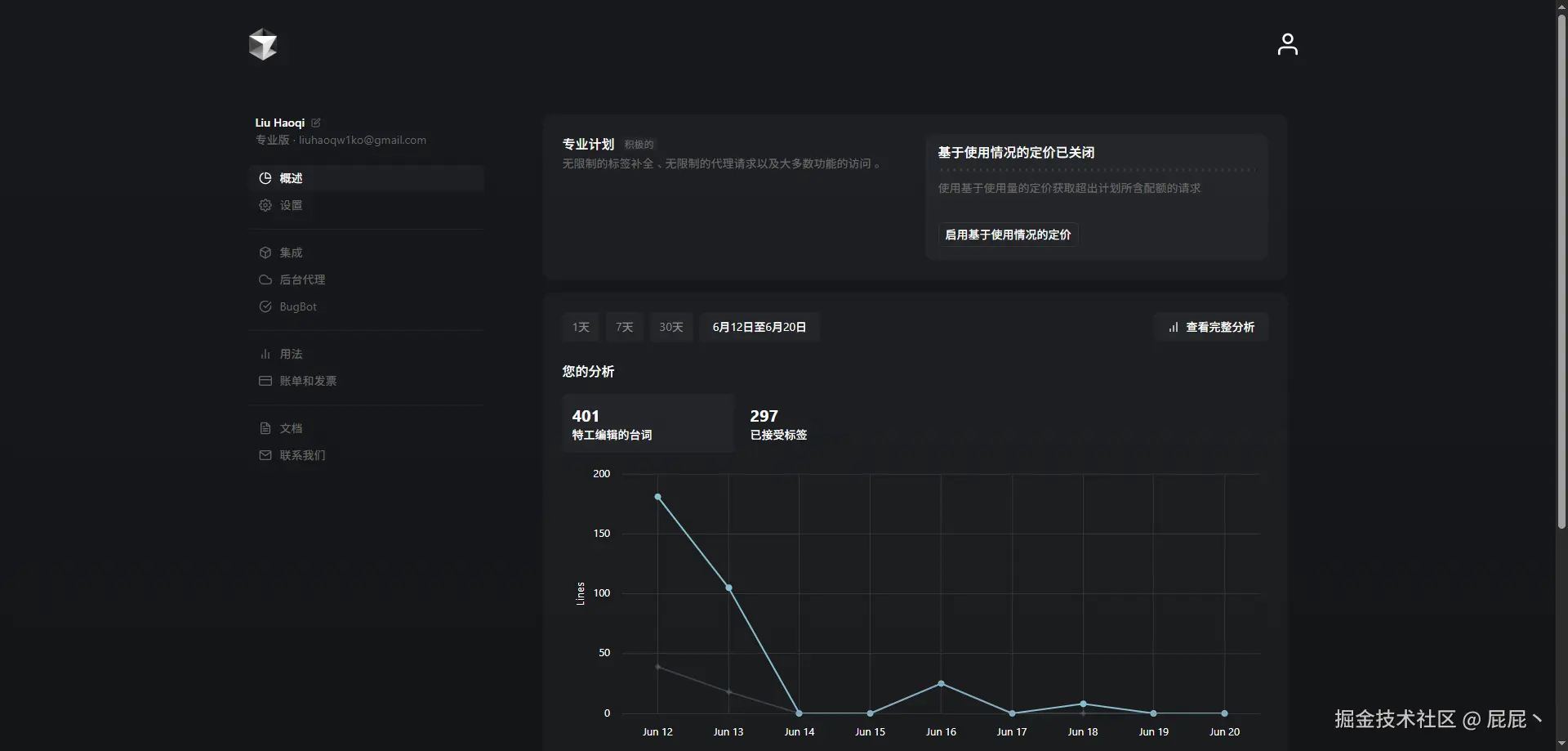
Task: Select the 7天 time range
Action: coord(623,327)
